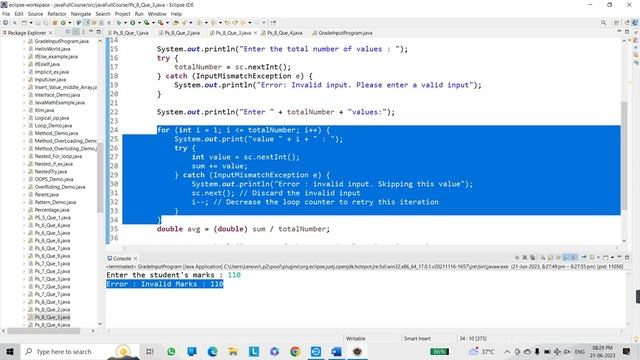
Task: Open the Run menu
Action: [139, 14]
